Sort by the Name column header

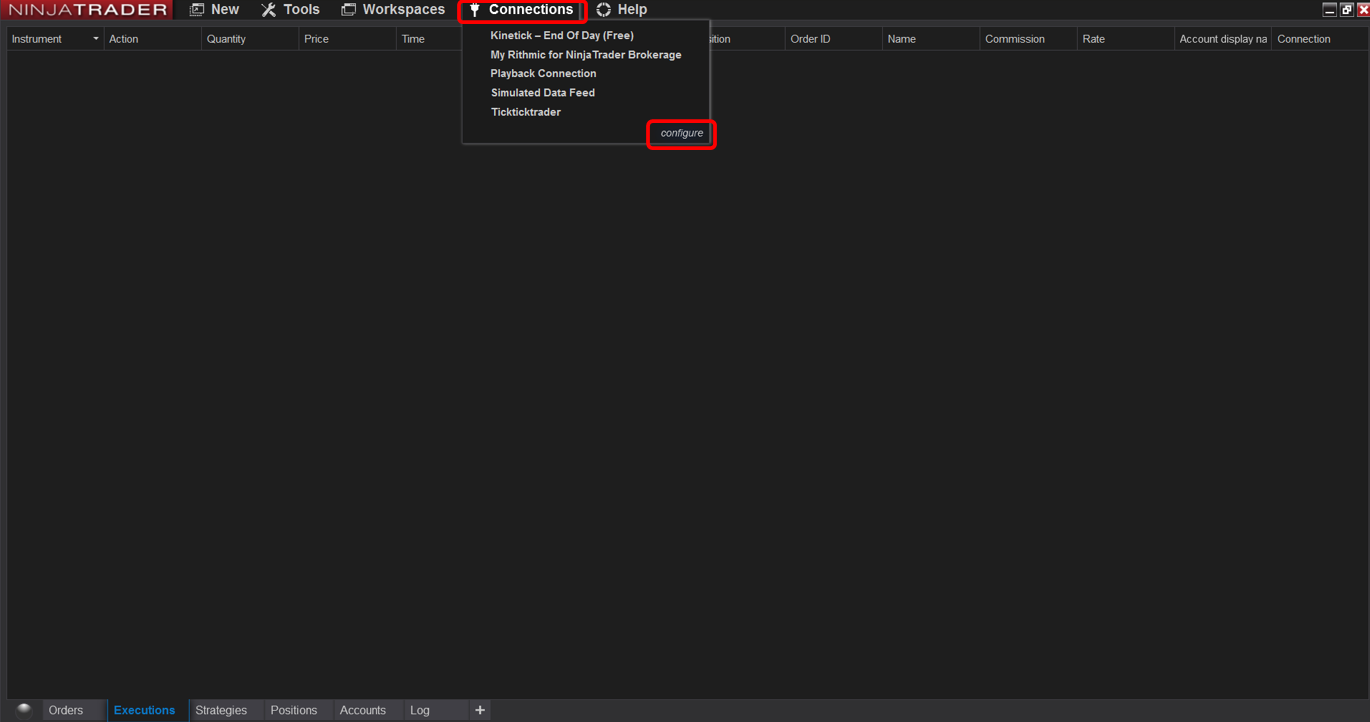(931, 39)
